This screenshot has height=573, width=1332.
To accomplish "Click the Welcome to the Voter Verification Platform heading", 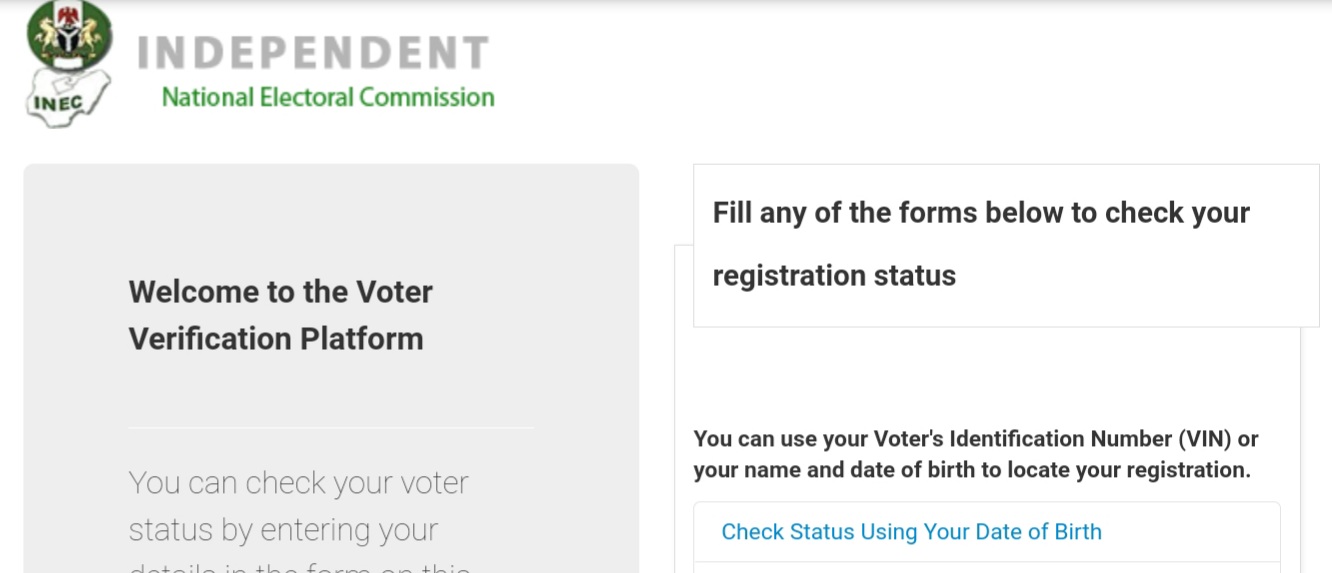I will (281, 315).
